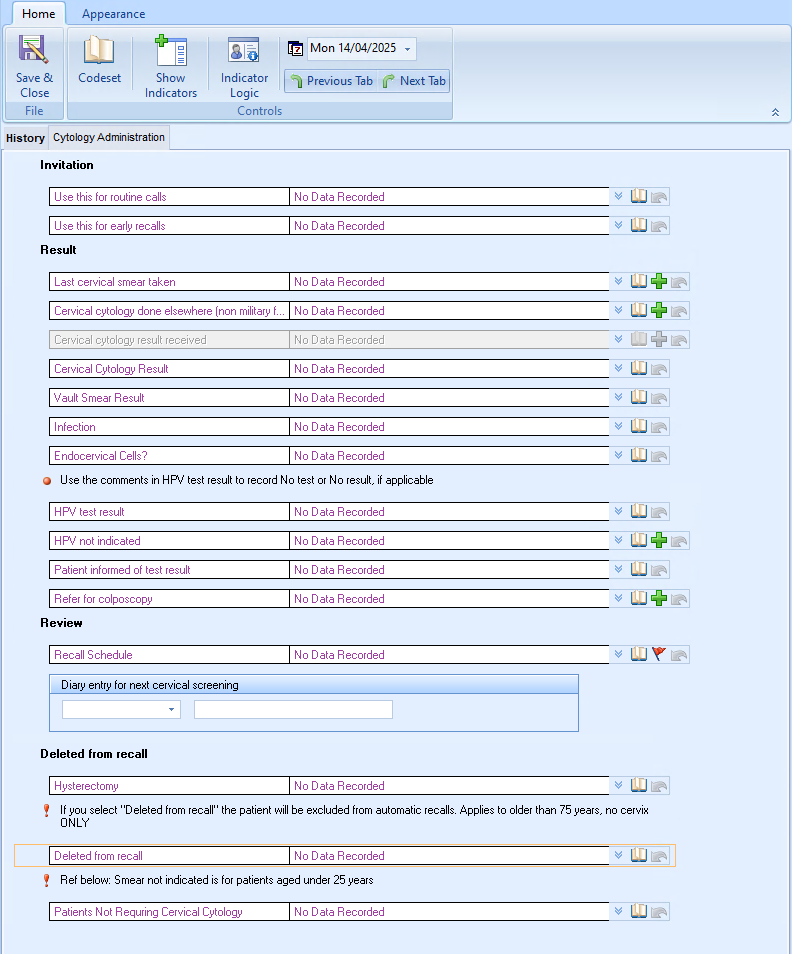Open codeset book for Deleted from recall
792x954 pixels.
(x=639, y=855)
